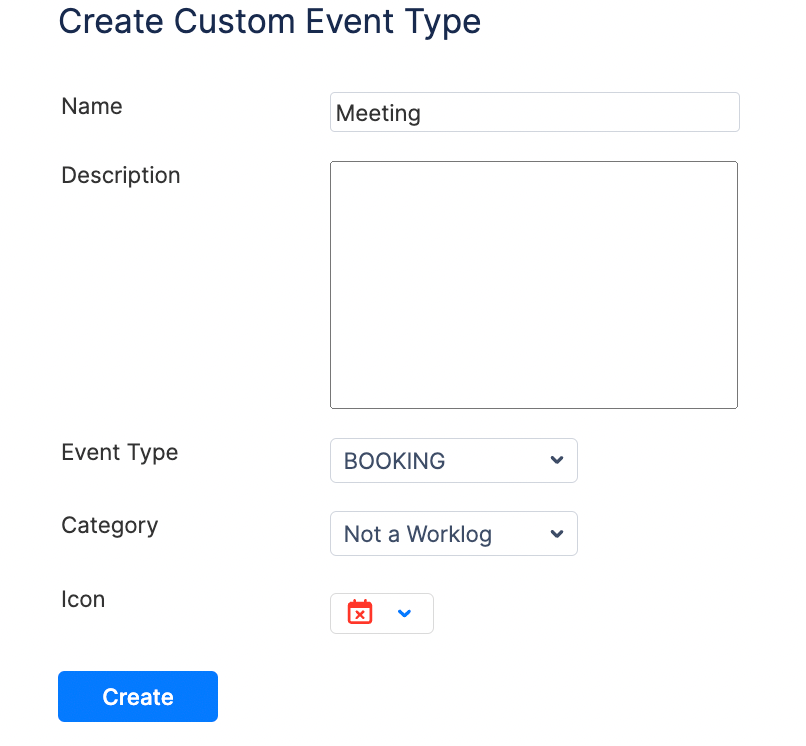Screen dimensions: 806x746
Task: Open the BOOKING Event Type dropdown
Action: coord(453,461)
